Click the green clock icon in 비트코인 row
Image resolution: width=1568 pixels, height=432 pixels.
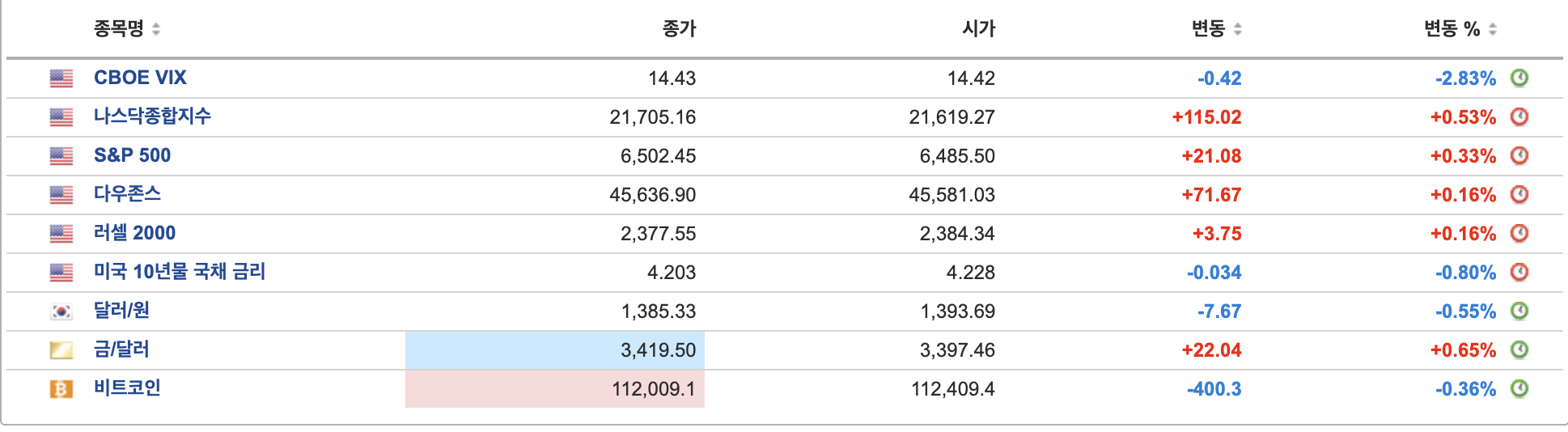1519,388
